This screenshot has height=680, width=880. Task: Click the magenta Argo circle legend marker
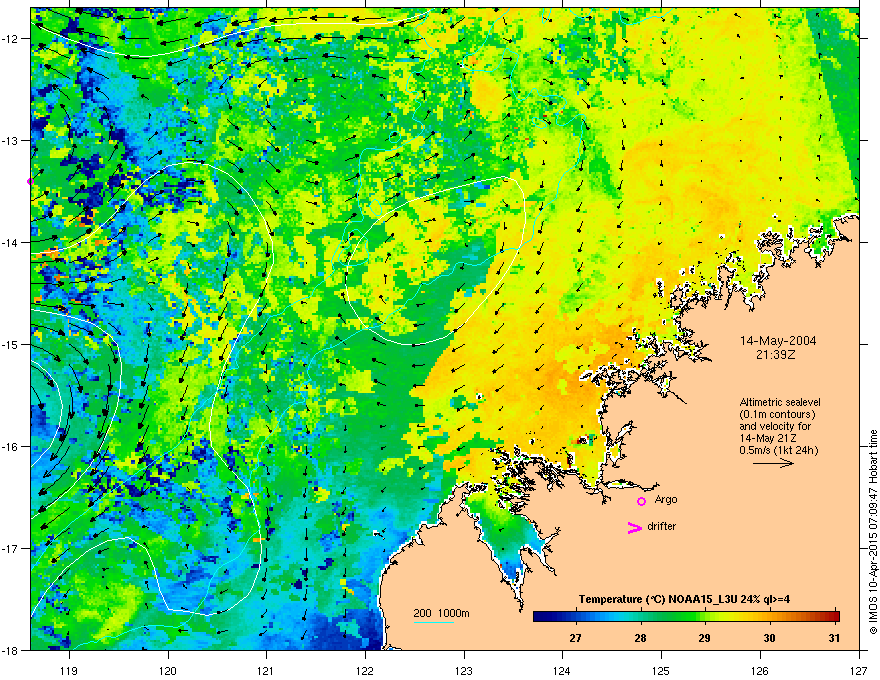click(641, 501)
